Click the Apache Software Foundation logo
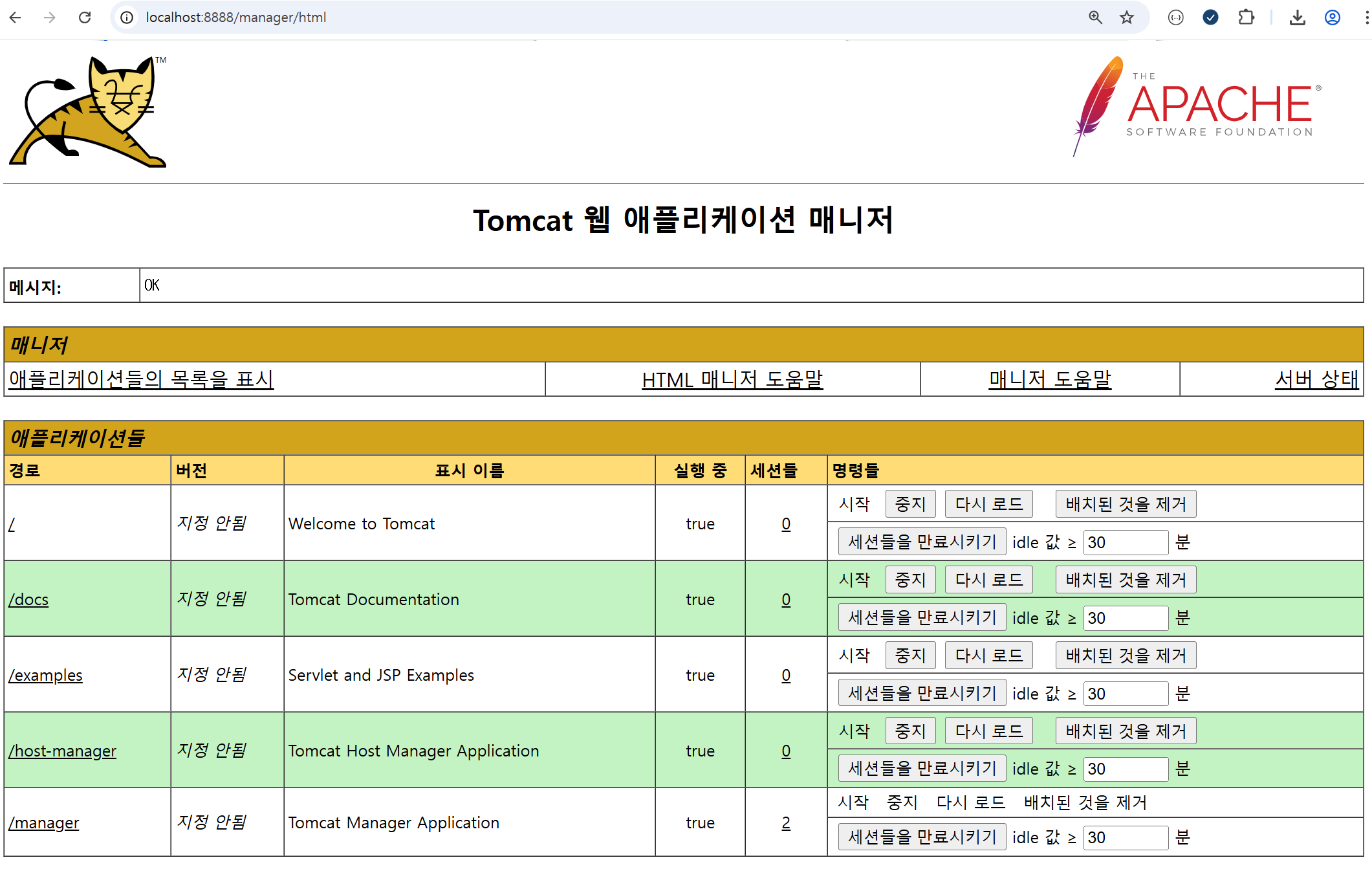Viewport: 1372px width, 871px height. tap(1197, 107)
